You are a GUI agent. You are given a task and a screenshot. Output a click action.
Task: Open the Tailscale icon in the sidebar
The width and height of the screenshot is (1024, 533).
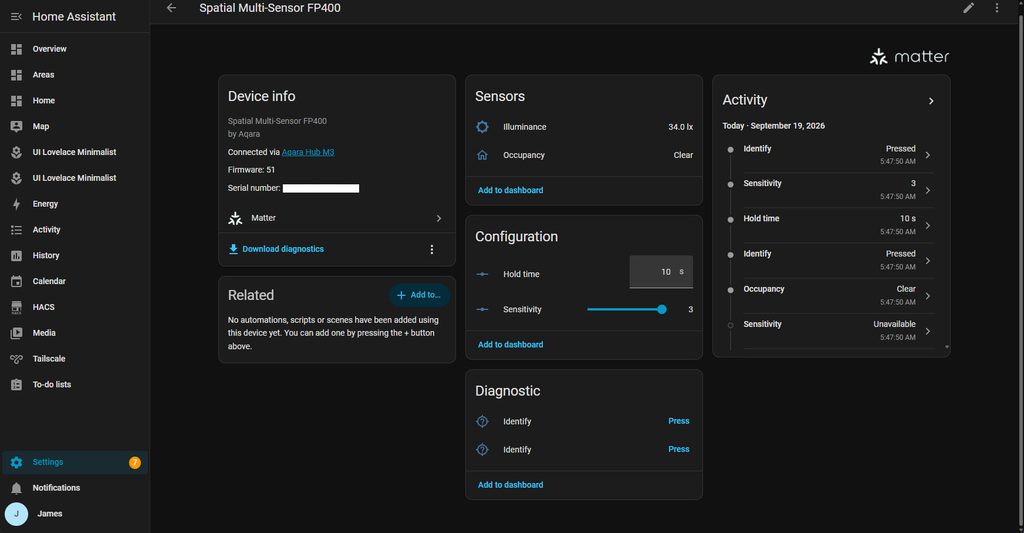click(x=16, y=359)
